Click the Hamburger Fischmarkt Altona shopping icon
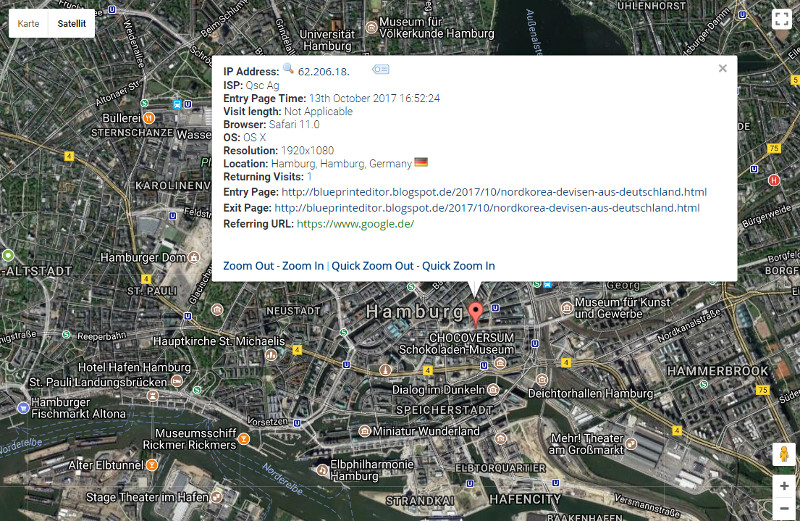 coord(23,408)
